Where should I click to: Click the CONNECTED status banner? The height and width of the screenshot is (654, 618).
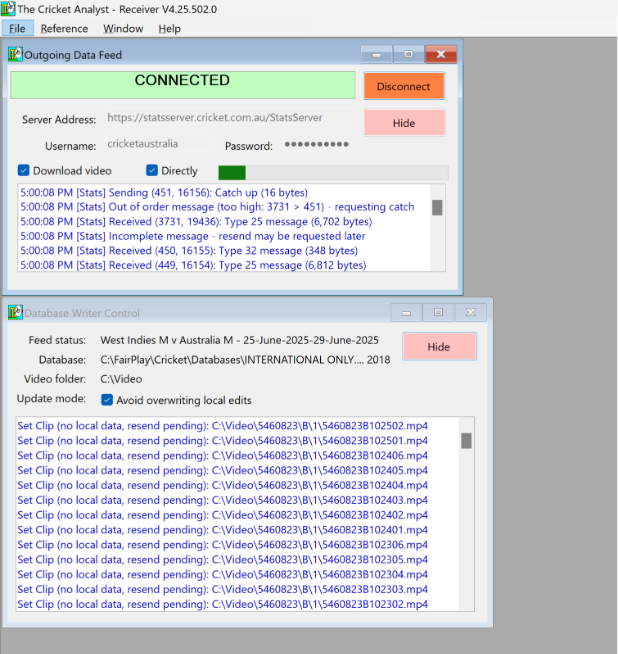(183, 85)
